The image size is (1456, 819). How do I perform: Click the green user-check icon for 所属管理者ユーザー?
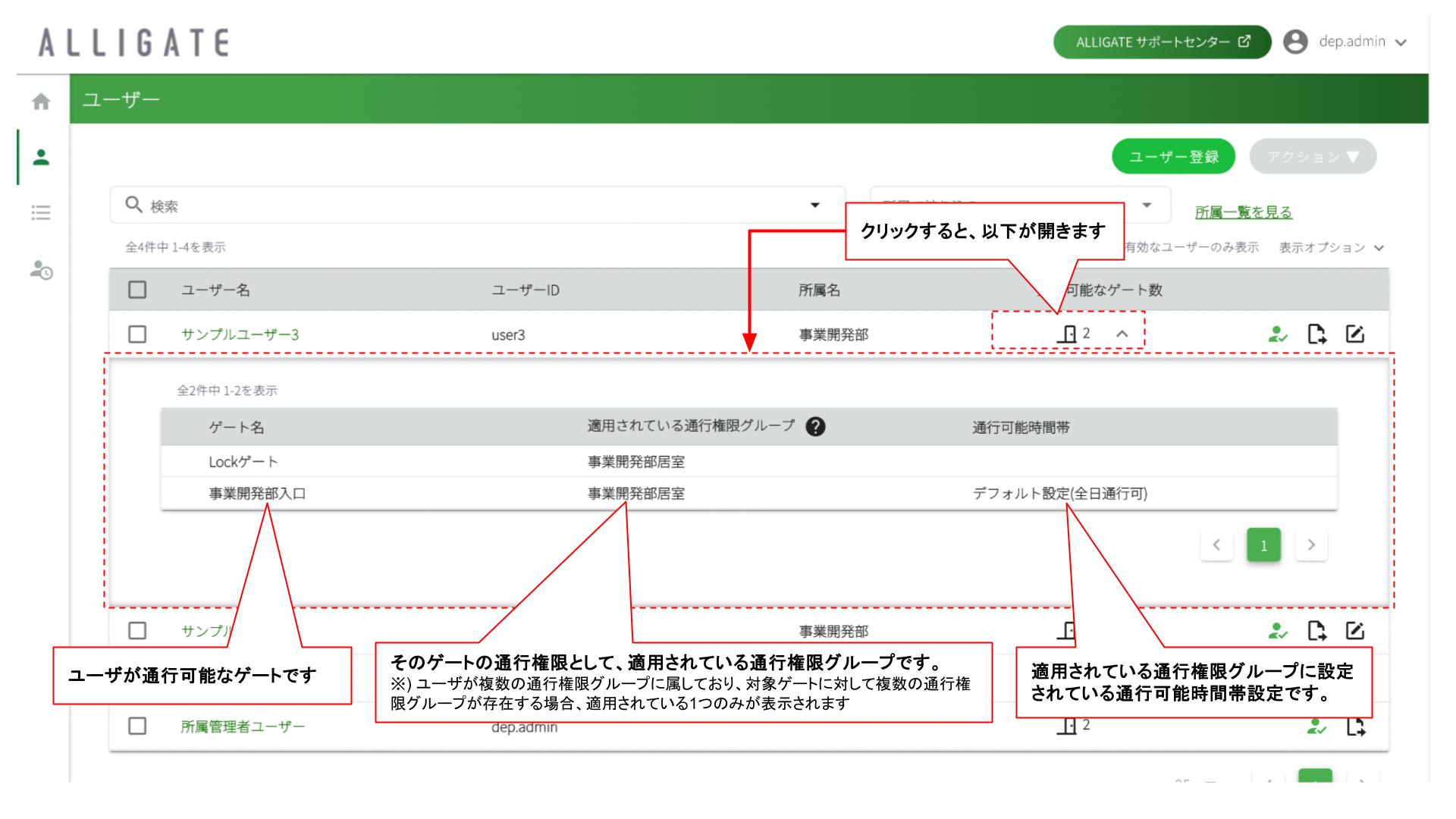tap(1316, 726)
